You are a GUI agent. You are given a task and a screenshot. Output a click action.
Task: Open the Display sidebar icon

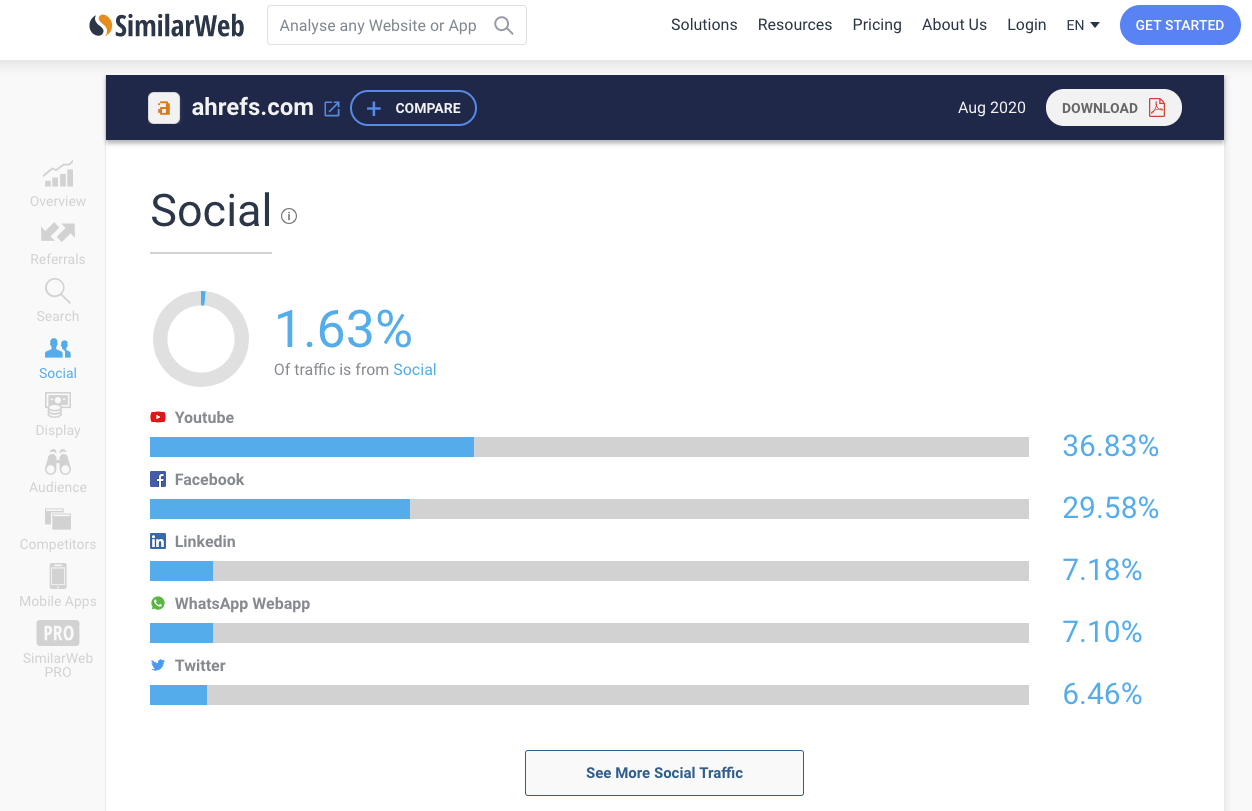click(x=58, y=405)
